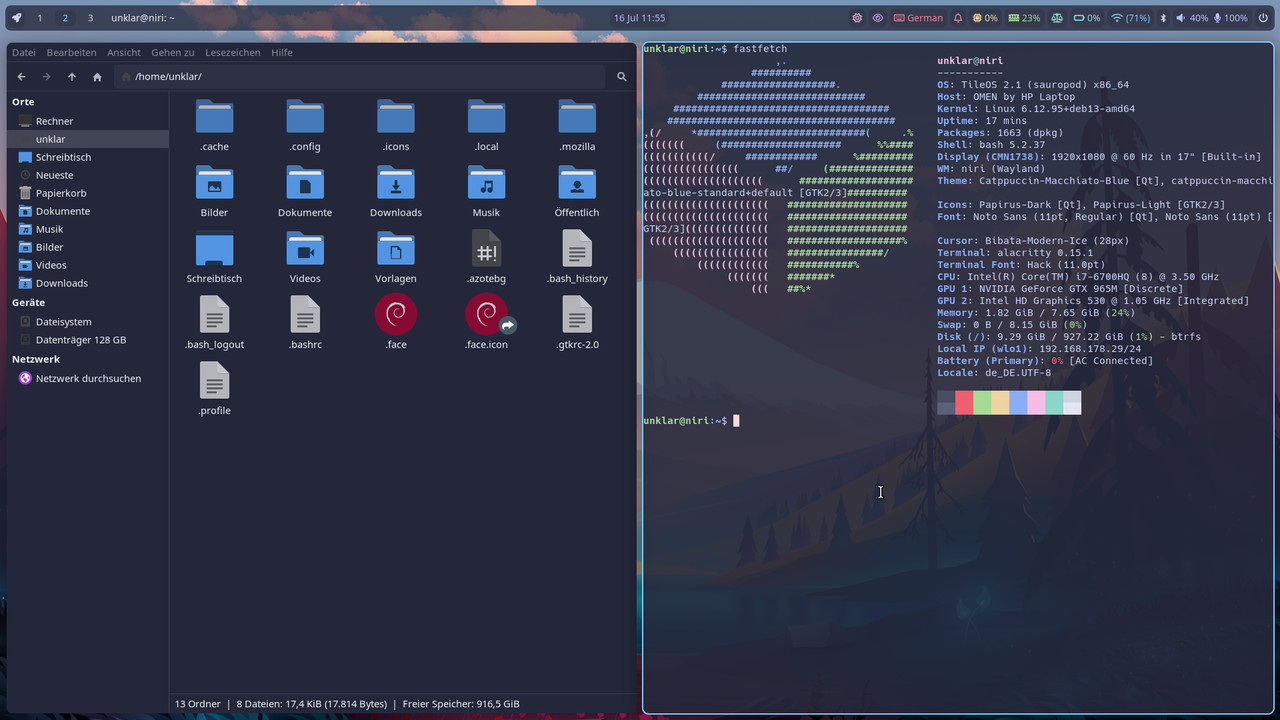Open Datenträger 128 GB in the sidebar
Image resolution: width=1280 pixels, height=720 pixels.
point(88,340)
